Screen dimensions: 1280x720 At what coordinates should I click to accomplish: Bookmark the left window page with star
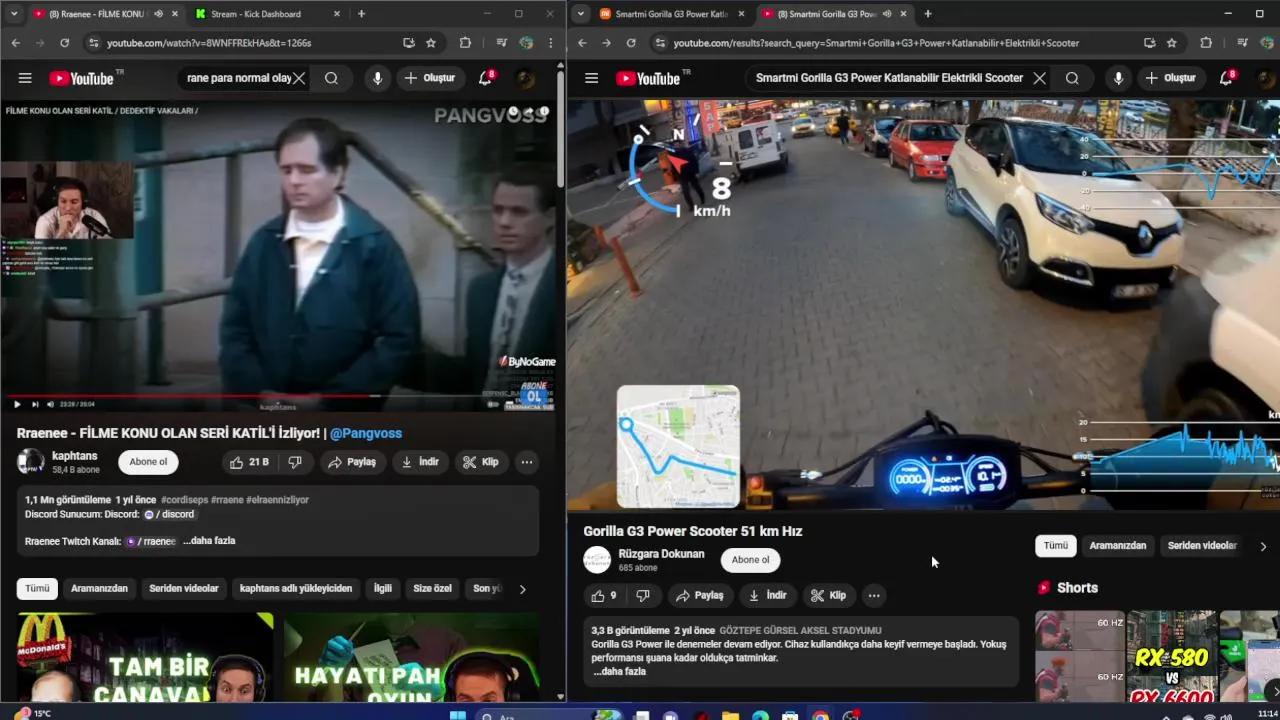tap(431, 43)
